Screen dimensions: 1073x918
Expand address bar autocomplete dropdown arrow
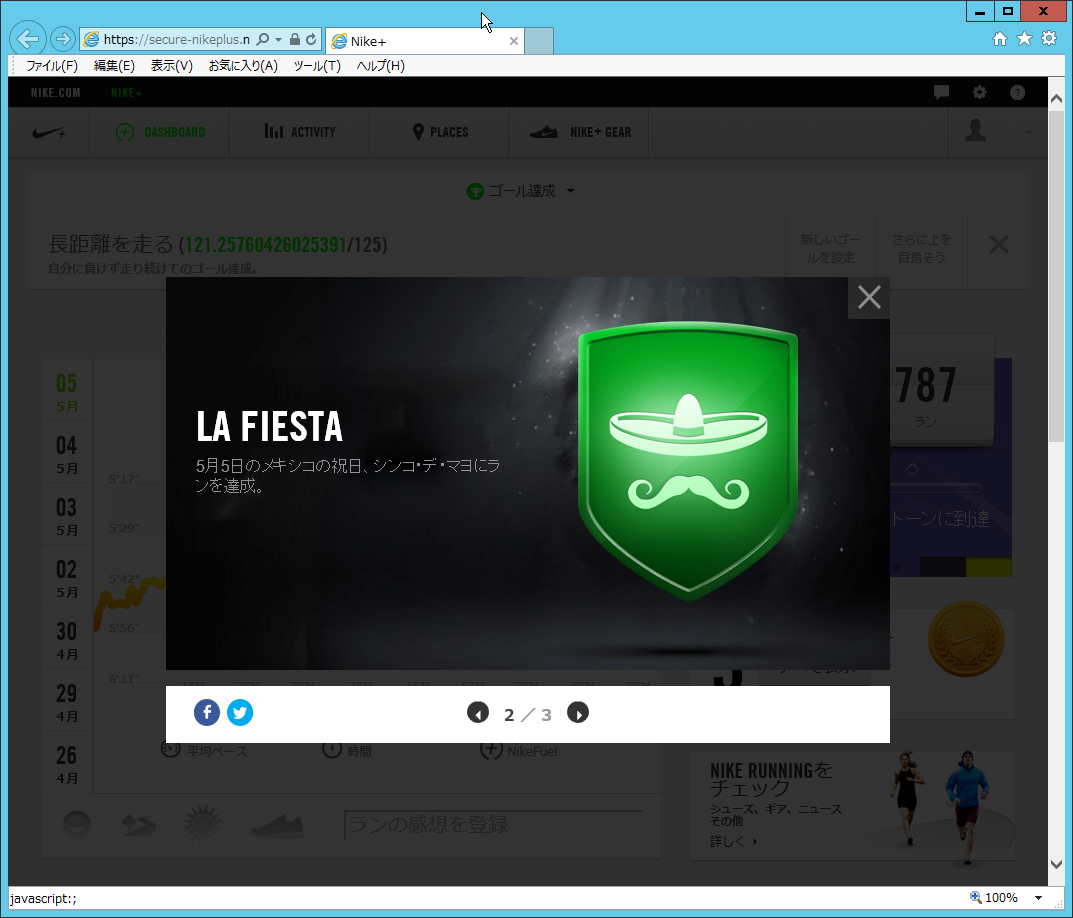[x=279, y=40]
